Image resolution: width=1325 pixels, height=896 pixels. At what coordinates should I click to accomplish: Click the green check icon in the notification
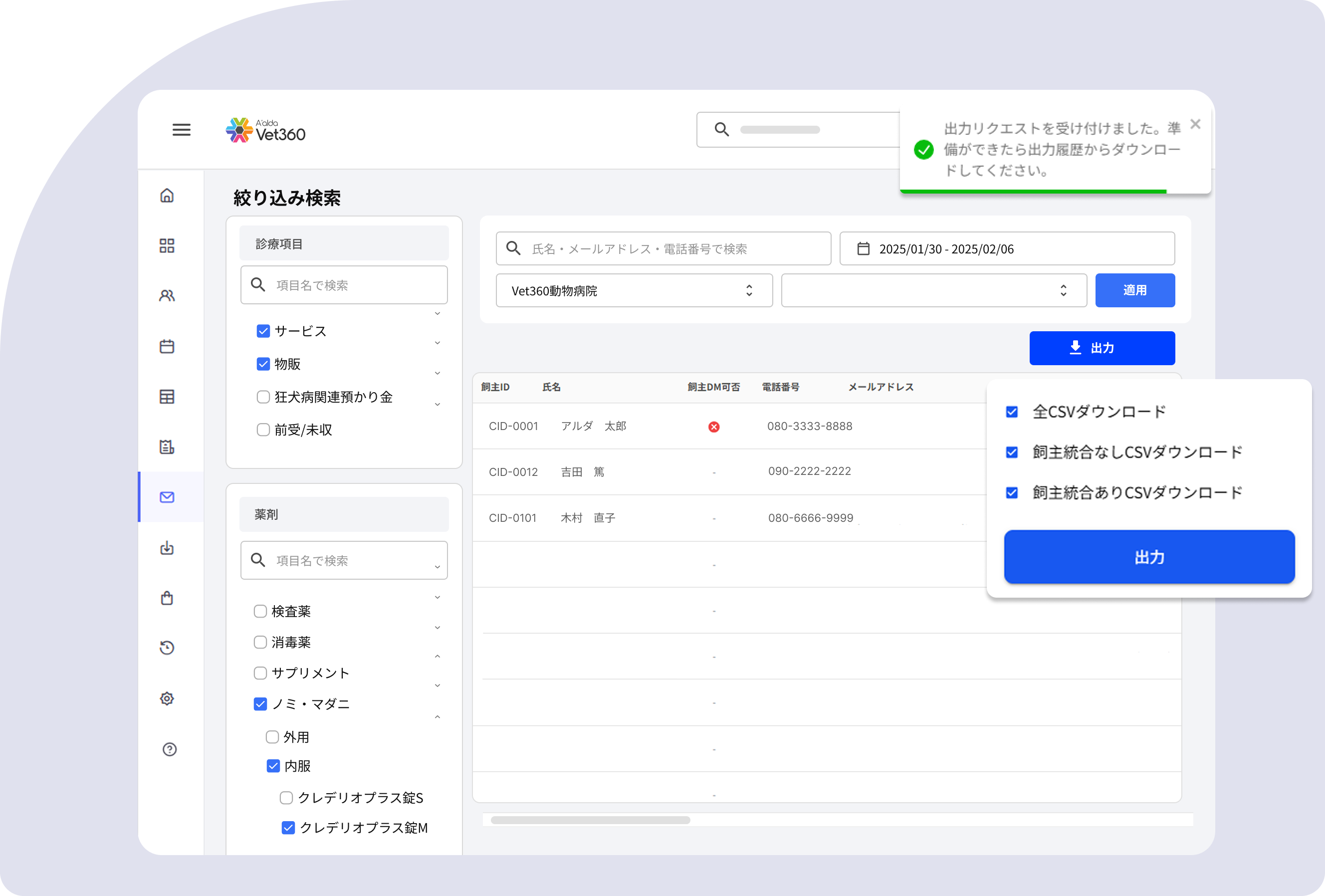coord(923,149)
